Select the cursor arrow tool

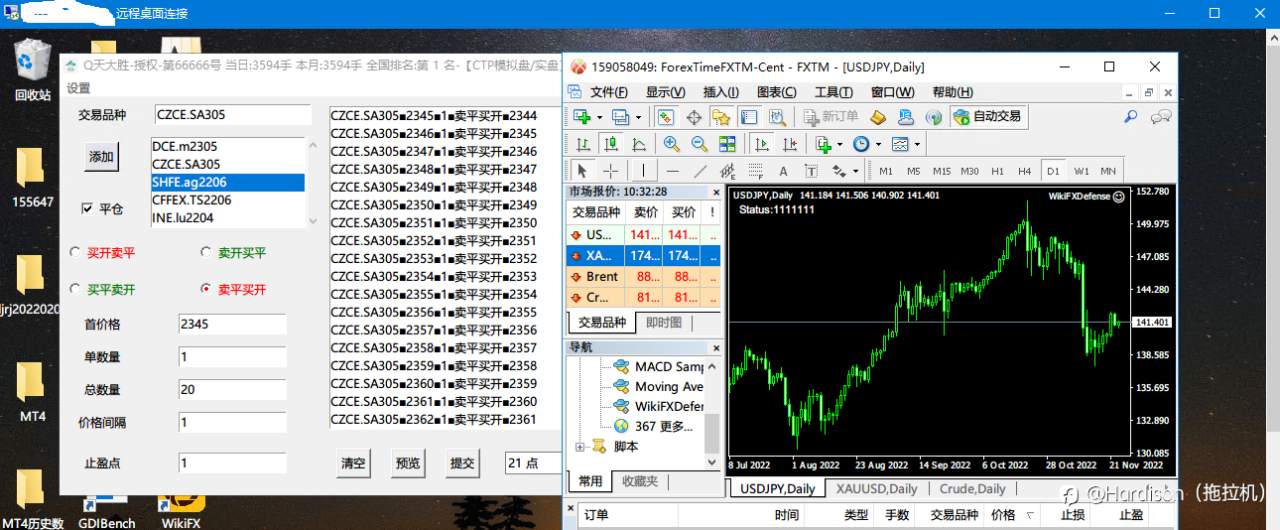(582, 171)
